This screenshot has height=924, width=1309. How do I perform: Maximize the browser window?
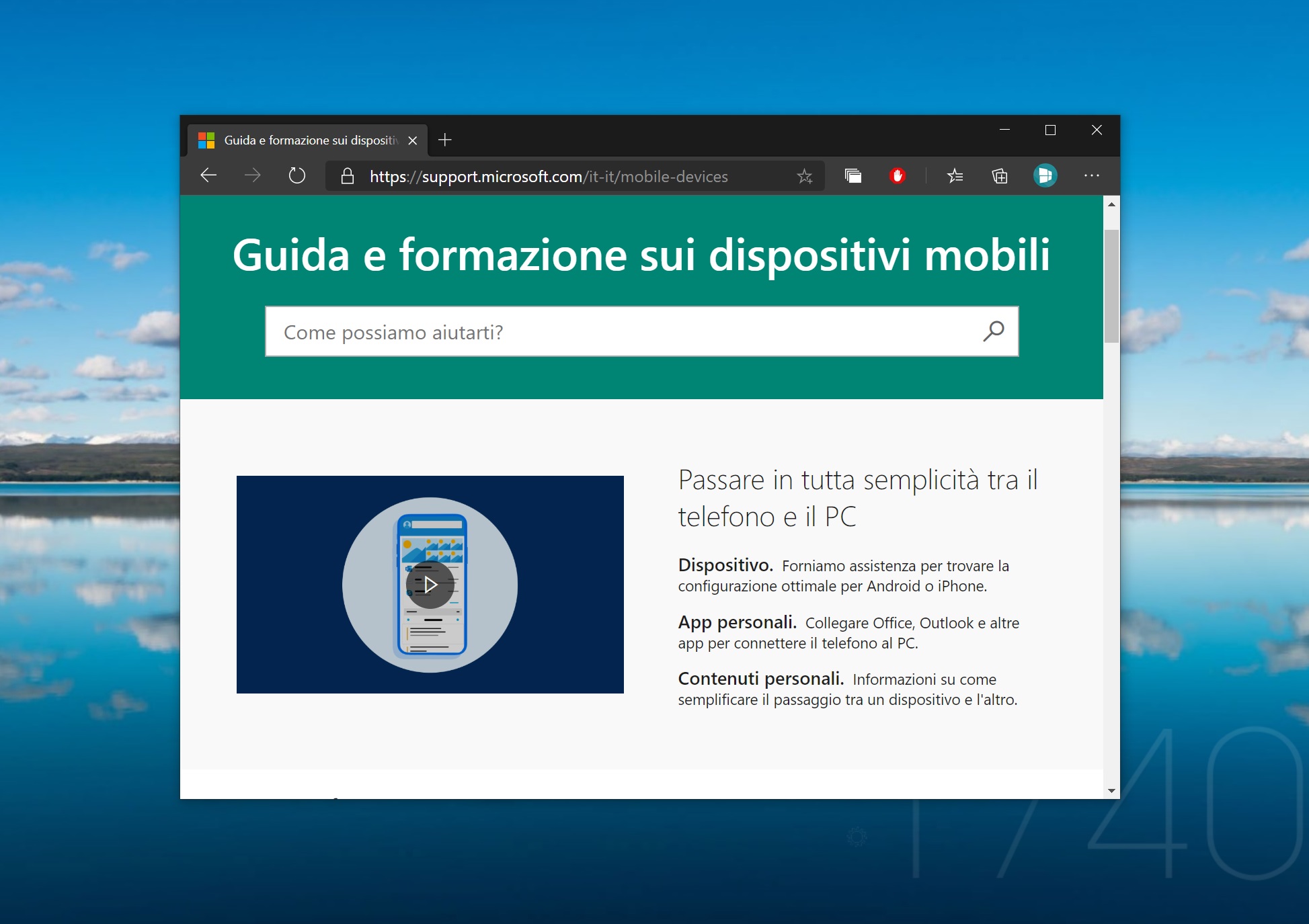pos(1050,130)
